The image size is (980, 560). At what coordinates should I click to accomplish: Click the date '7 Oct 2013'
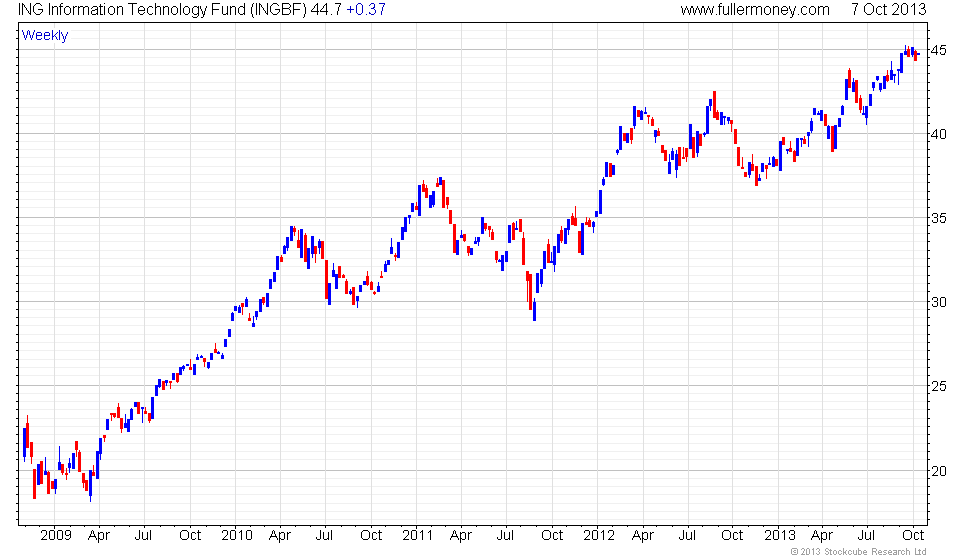[x=888, y=10]
